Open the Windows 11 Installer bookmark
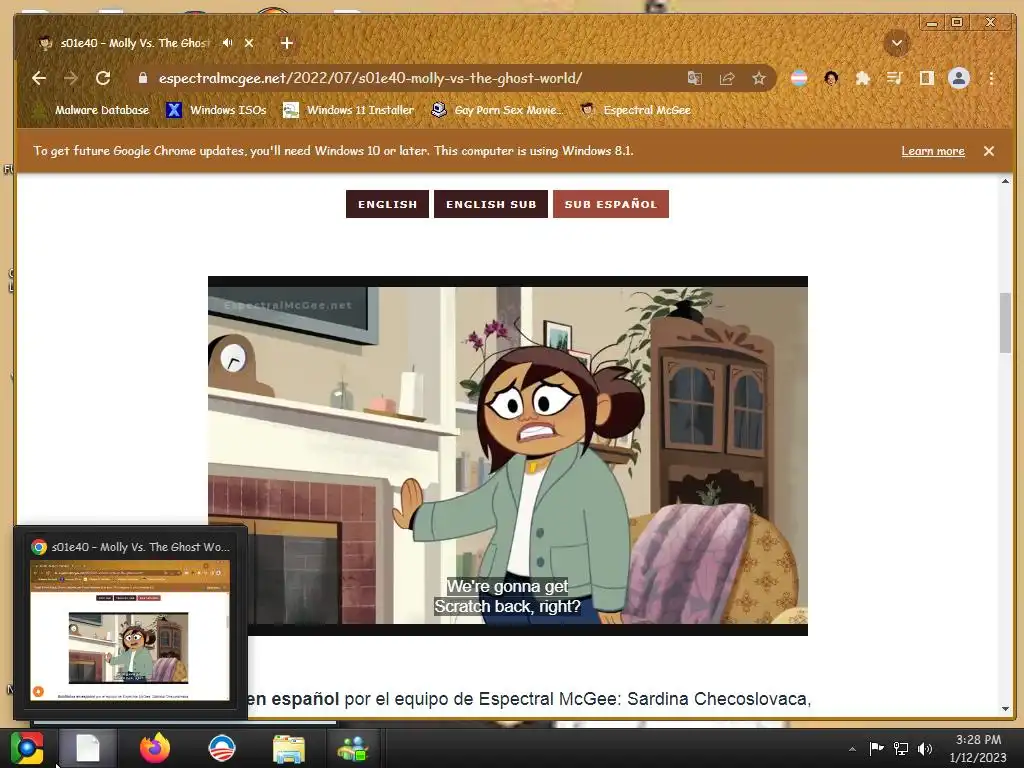Screen dimensions: 1024x768 348,110
